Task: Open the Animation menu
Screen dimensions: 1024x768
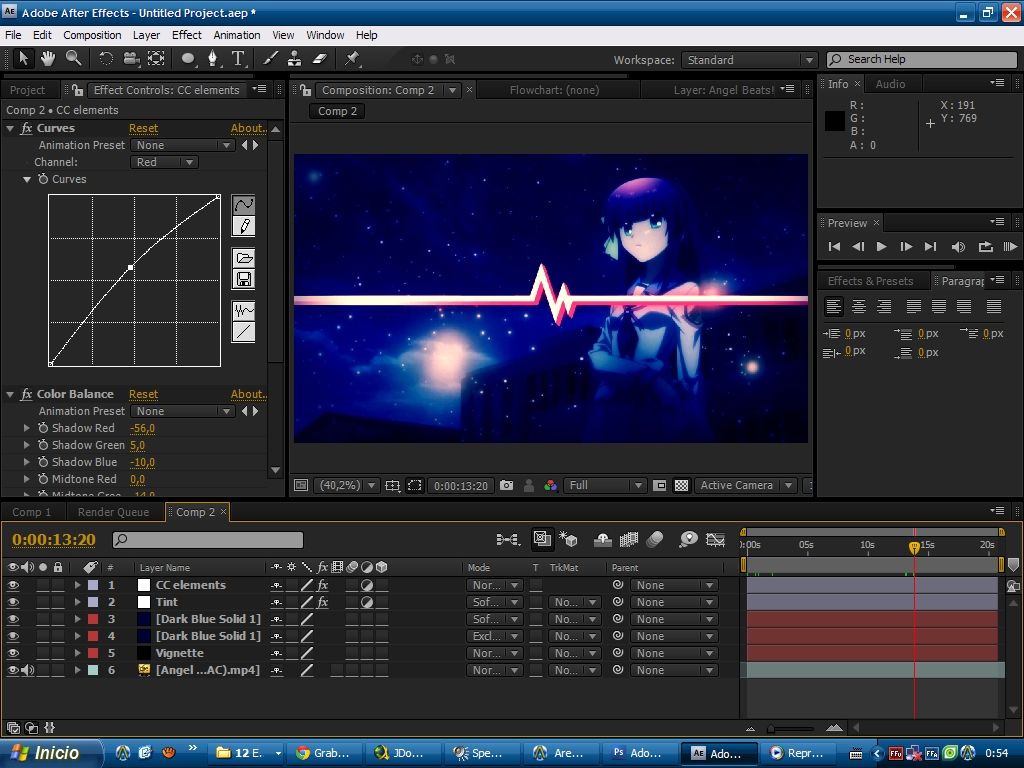Action: [x=236, y=35]
